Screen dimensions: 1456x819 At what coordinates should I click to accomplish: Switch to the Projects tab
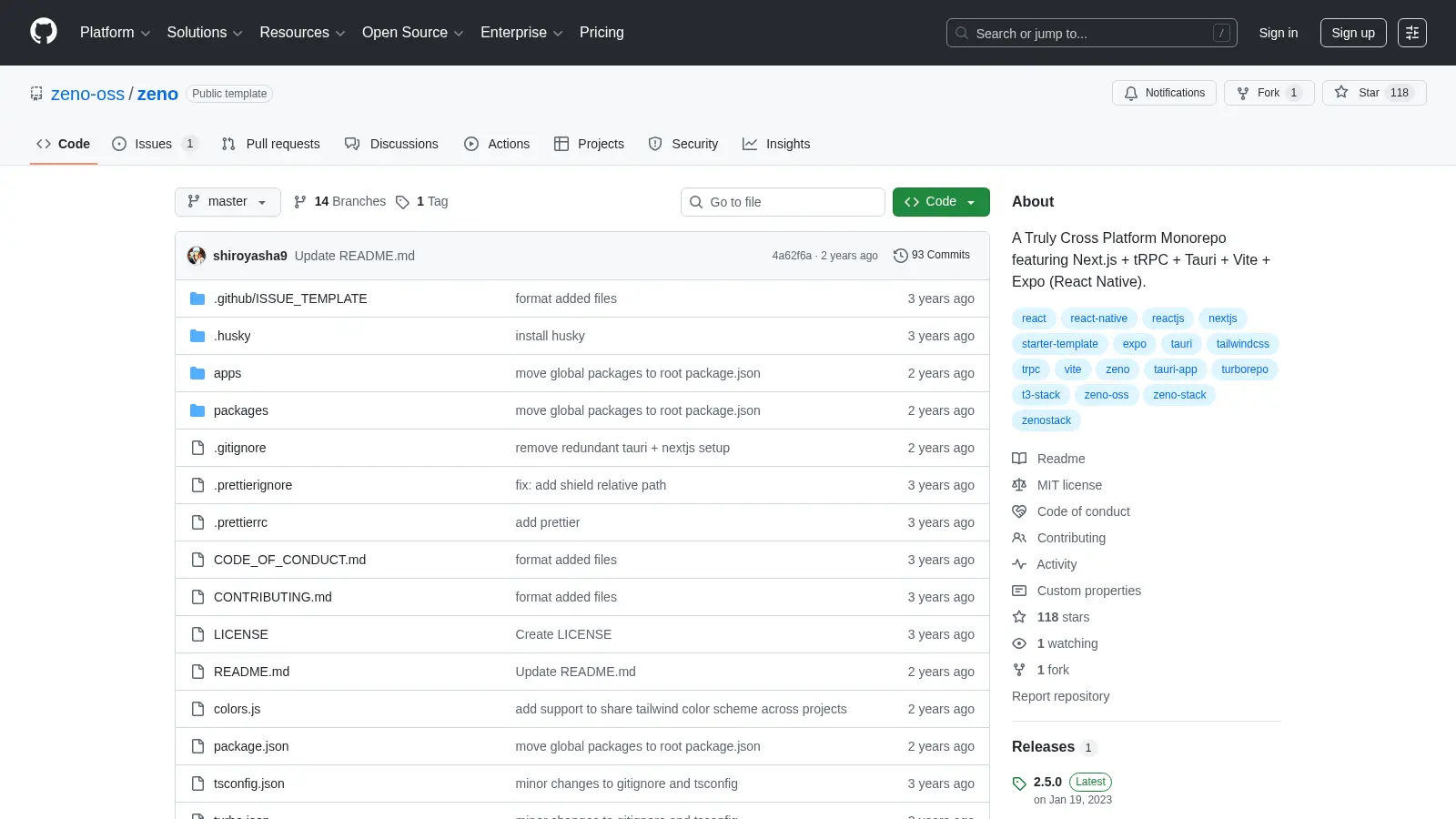pos(589,144)
